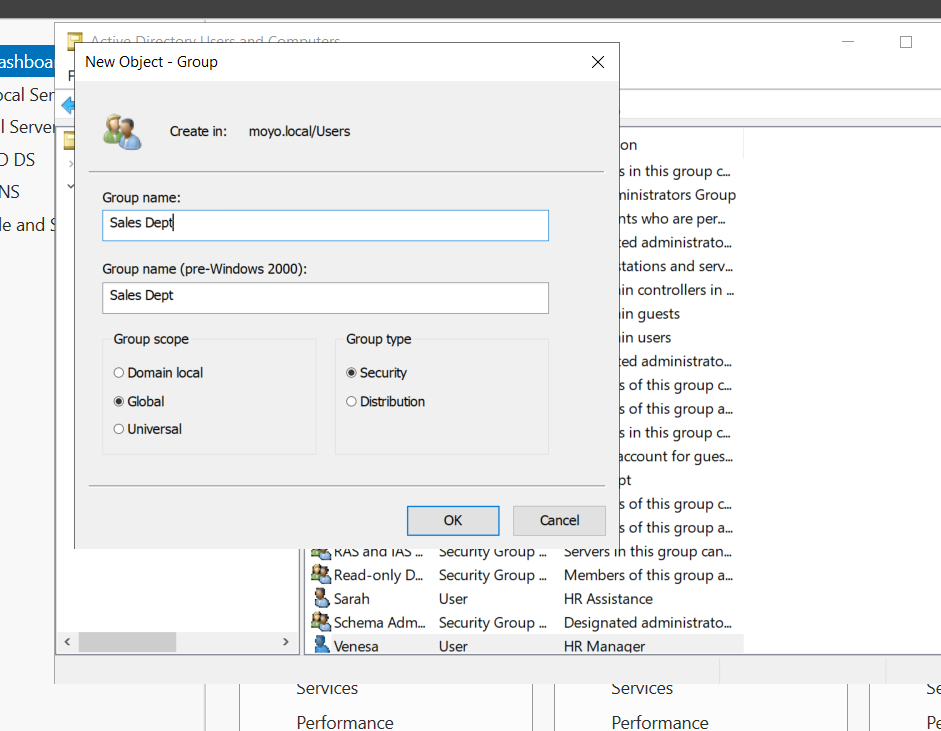Viewport: 941px width, 731px height.
Task: Expand the collapsed tree node in left pane
Action: (x=70, y=162)
